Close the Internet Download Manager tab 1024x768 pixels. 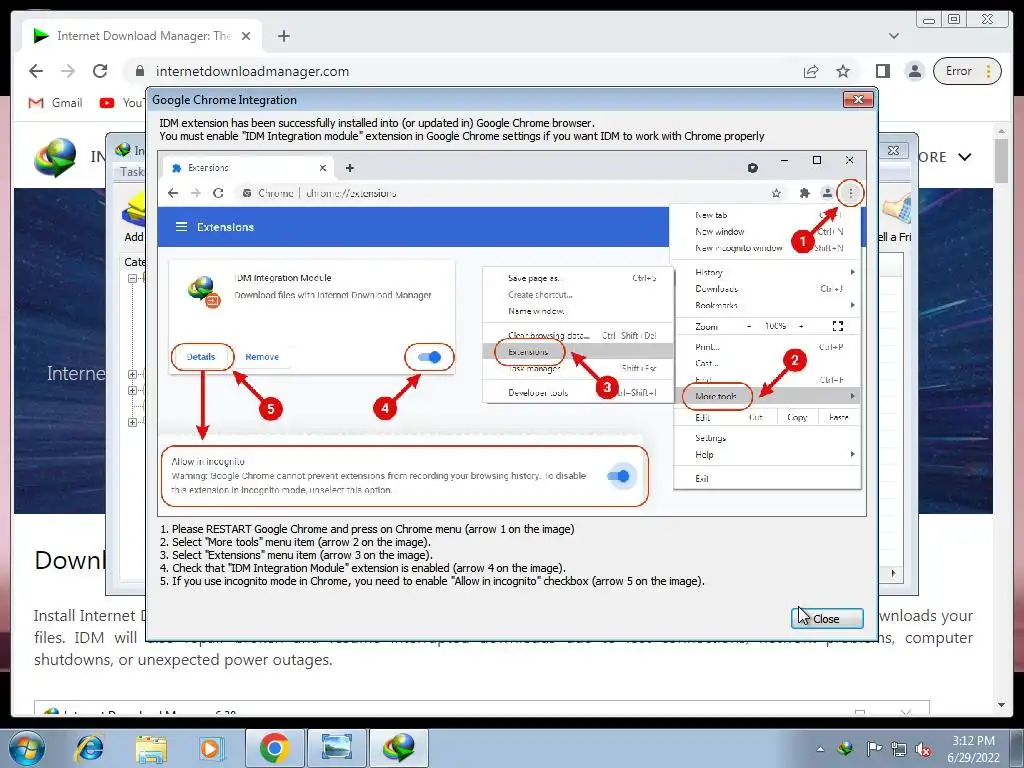click(246, 36)
